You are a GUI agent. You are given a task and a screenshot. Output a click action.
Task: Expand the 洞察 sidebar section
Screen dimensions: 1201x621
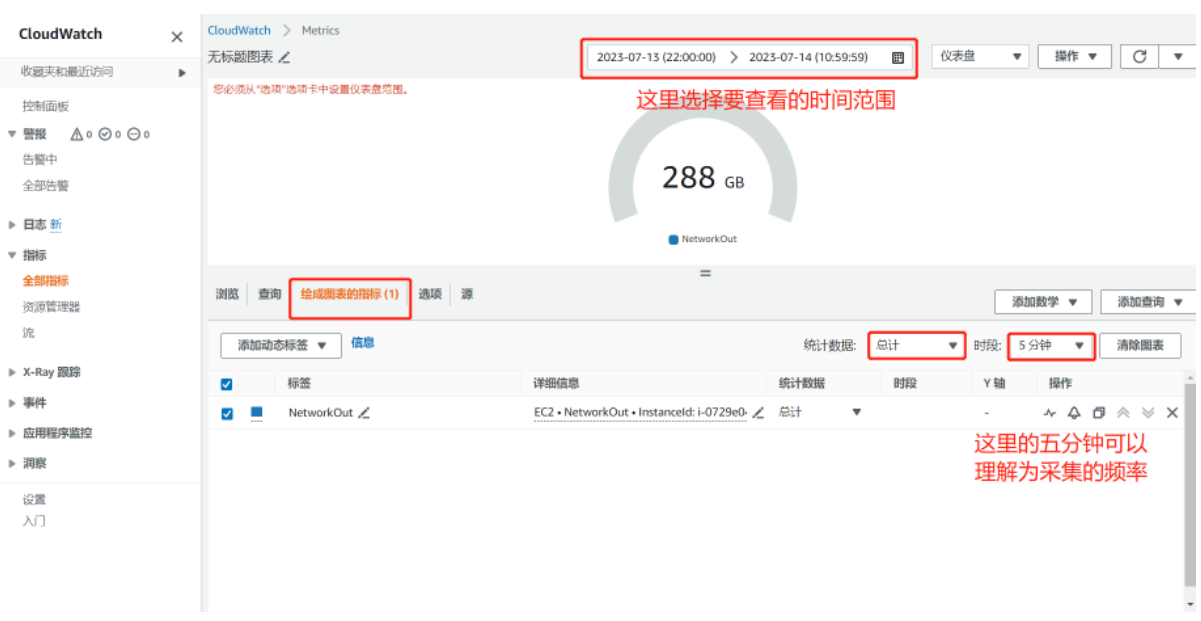[12, 463]
